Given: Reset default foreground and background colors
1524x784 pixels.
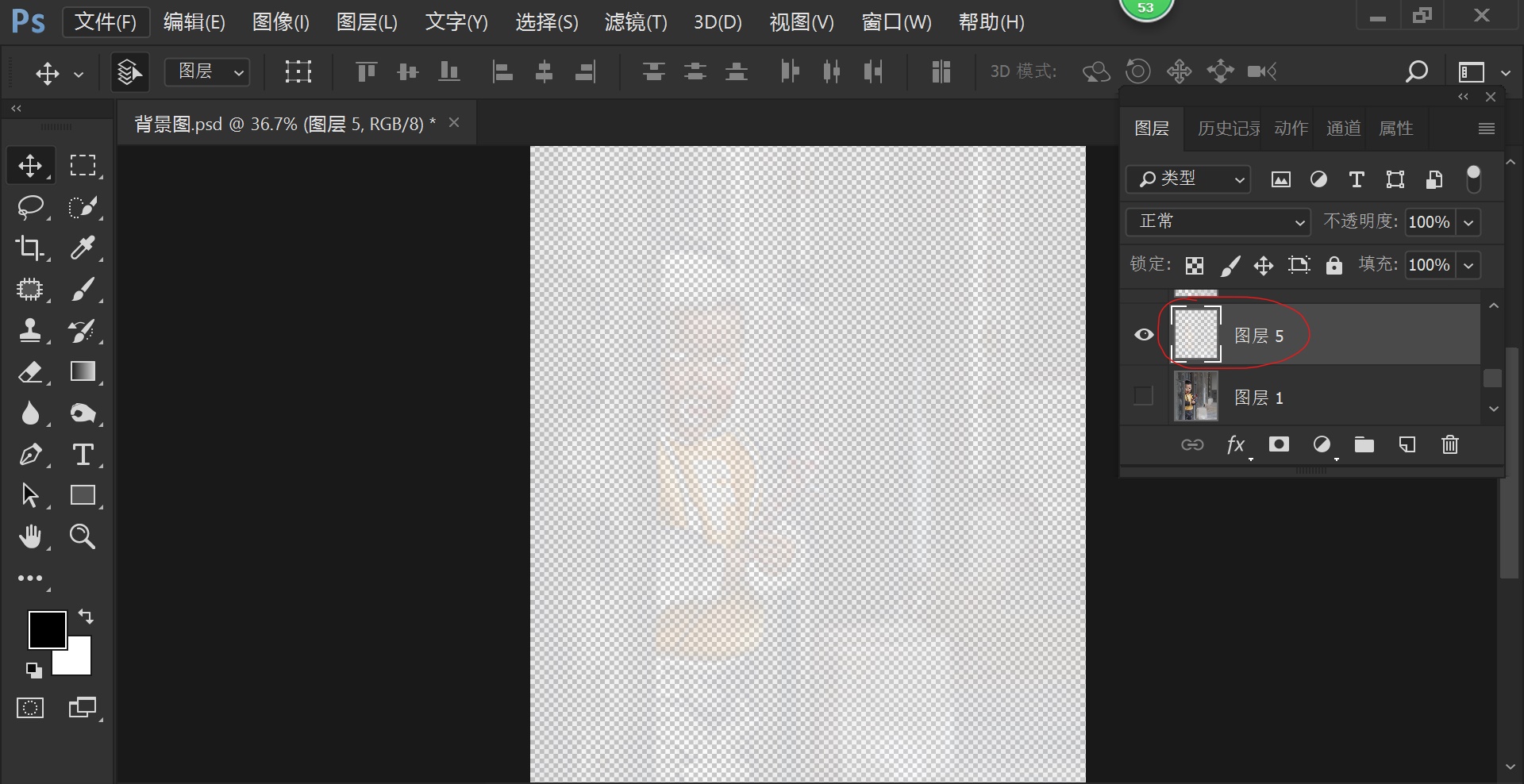Looking at the screenshot, I should (33, 671).
